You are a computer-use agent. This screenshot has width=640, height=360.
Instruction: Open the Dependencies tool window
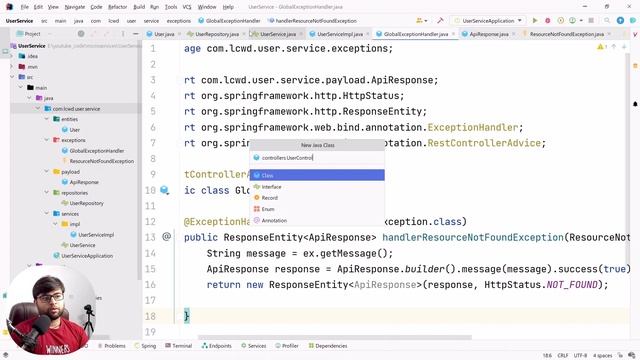(328, 346)
